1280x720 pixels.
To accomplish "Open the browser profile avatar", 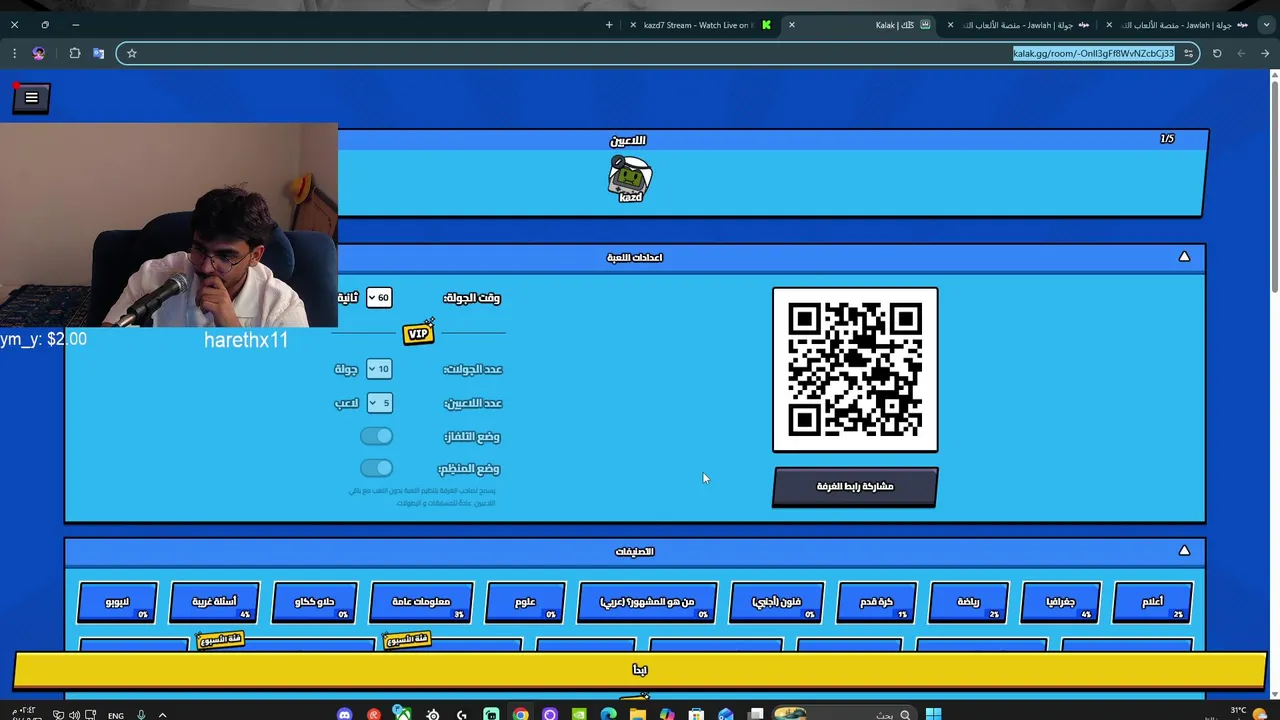I will click(39, 54).
